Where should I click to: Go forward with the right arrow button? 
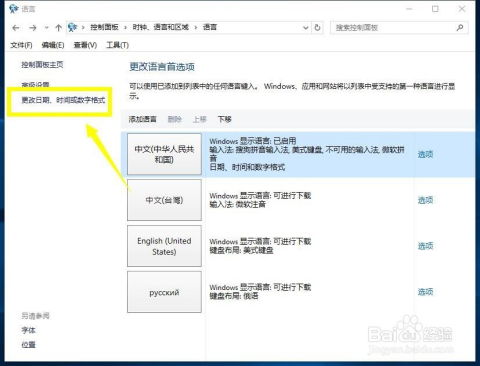32,28
